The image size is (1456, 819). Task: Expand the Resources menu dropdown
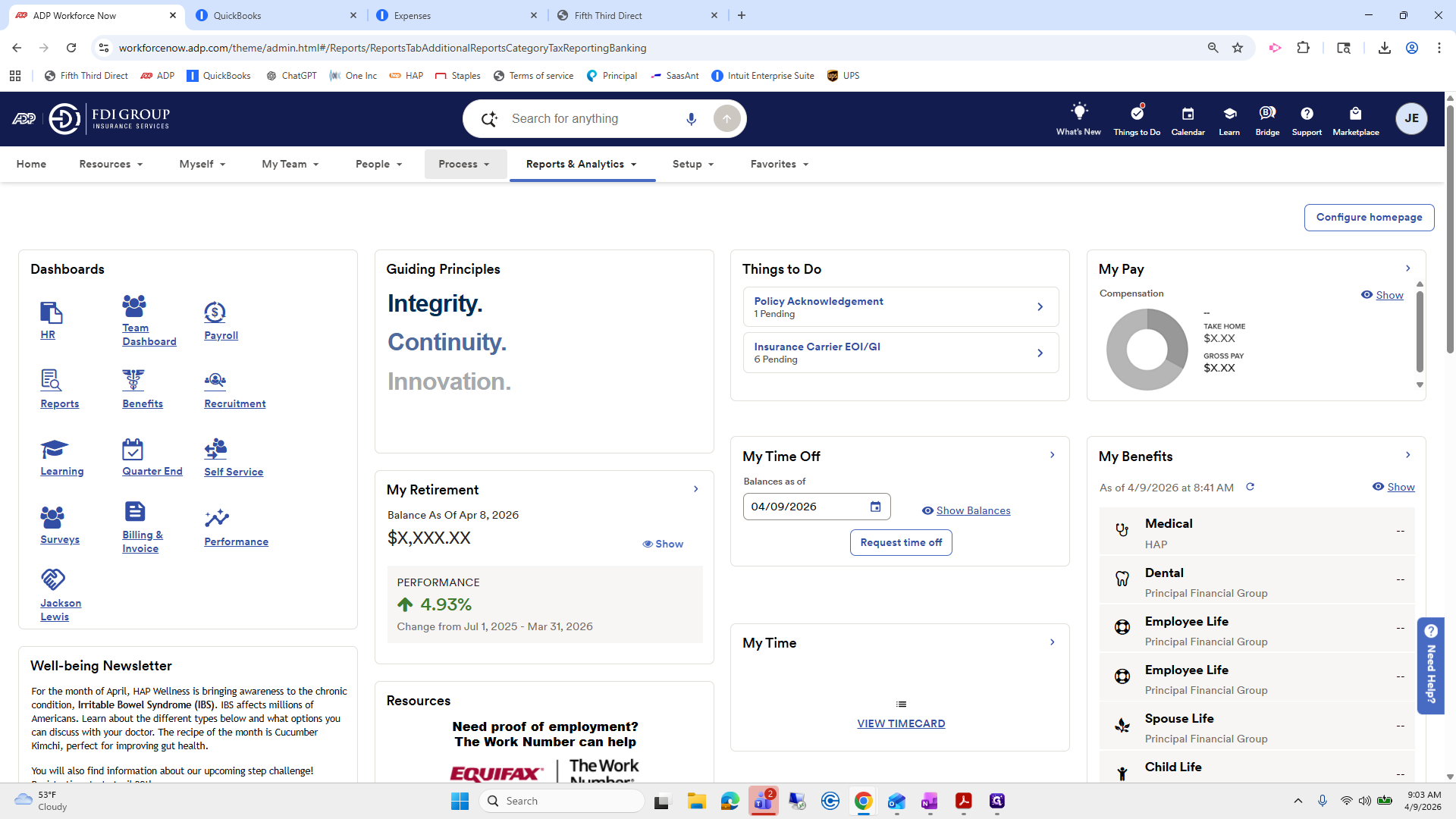click(111, 164)
